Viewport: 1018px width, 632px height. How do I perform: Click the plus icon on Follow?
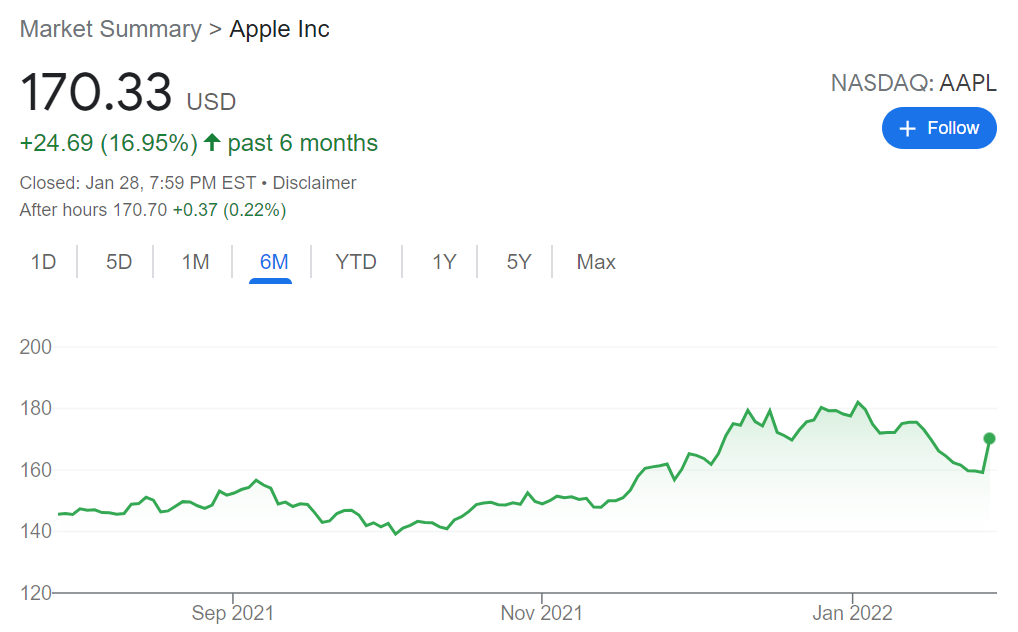click(x=907, y=128)
